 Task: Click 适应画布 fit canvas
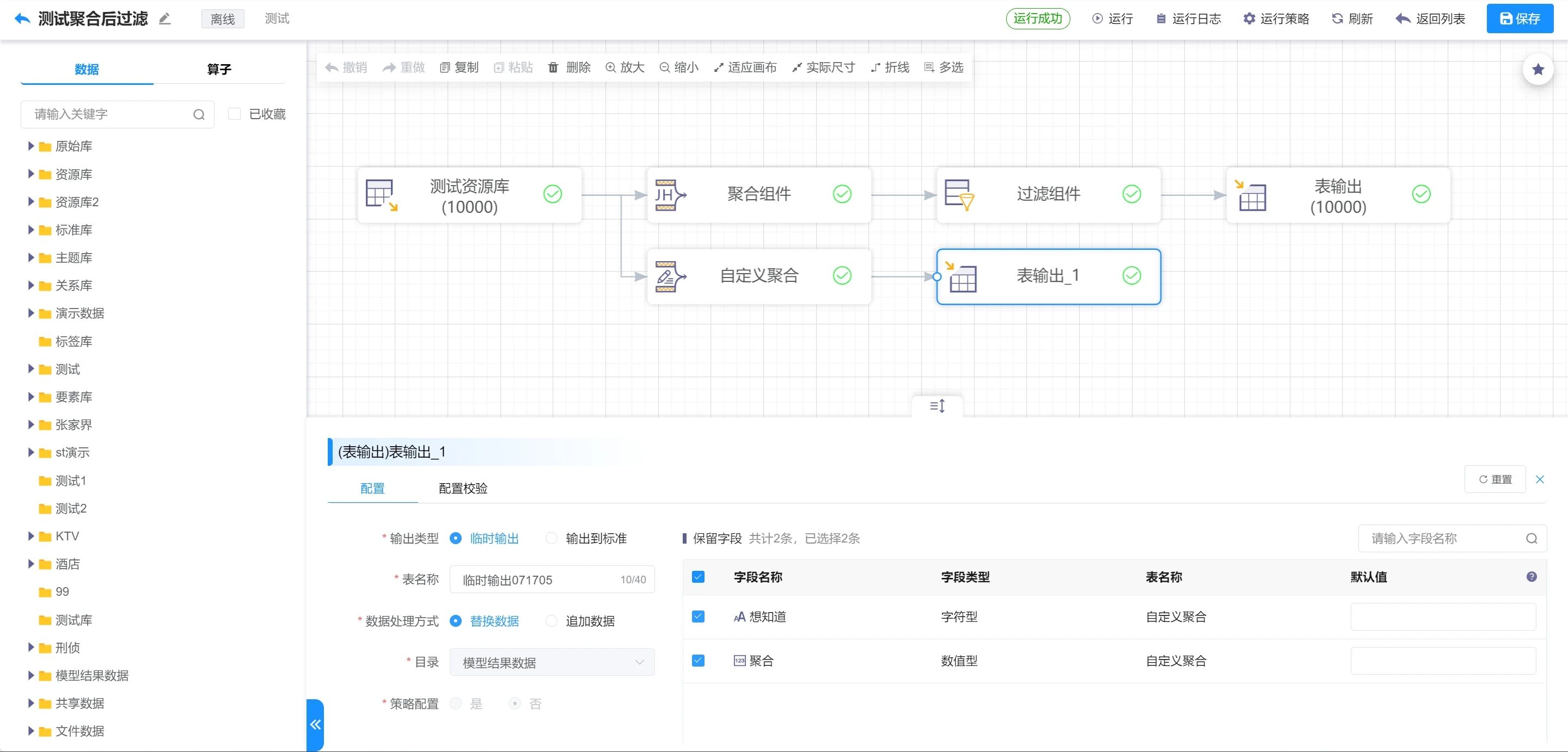click(745, 67)
